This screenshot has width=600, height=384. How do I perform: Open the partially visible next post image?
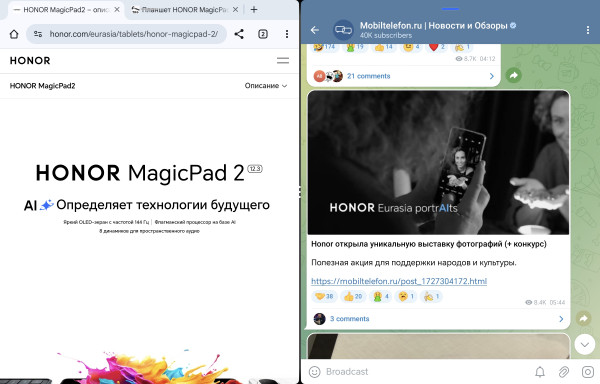click(x=439, y=347)
